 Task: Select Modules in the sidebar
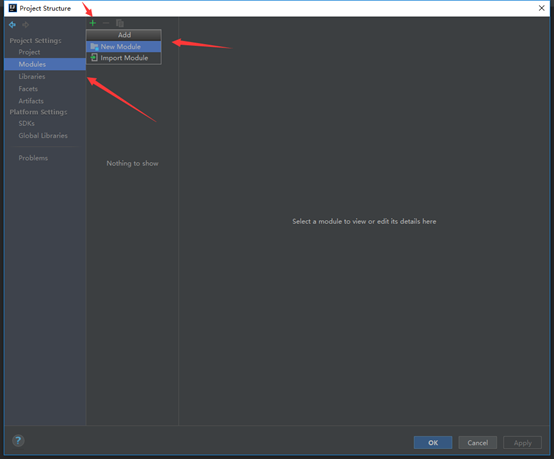tap(45, 64)
